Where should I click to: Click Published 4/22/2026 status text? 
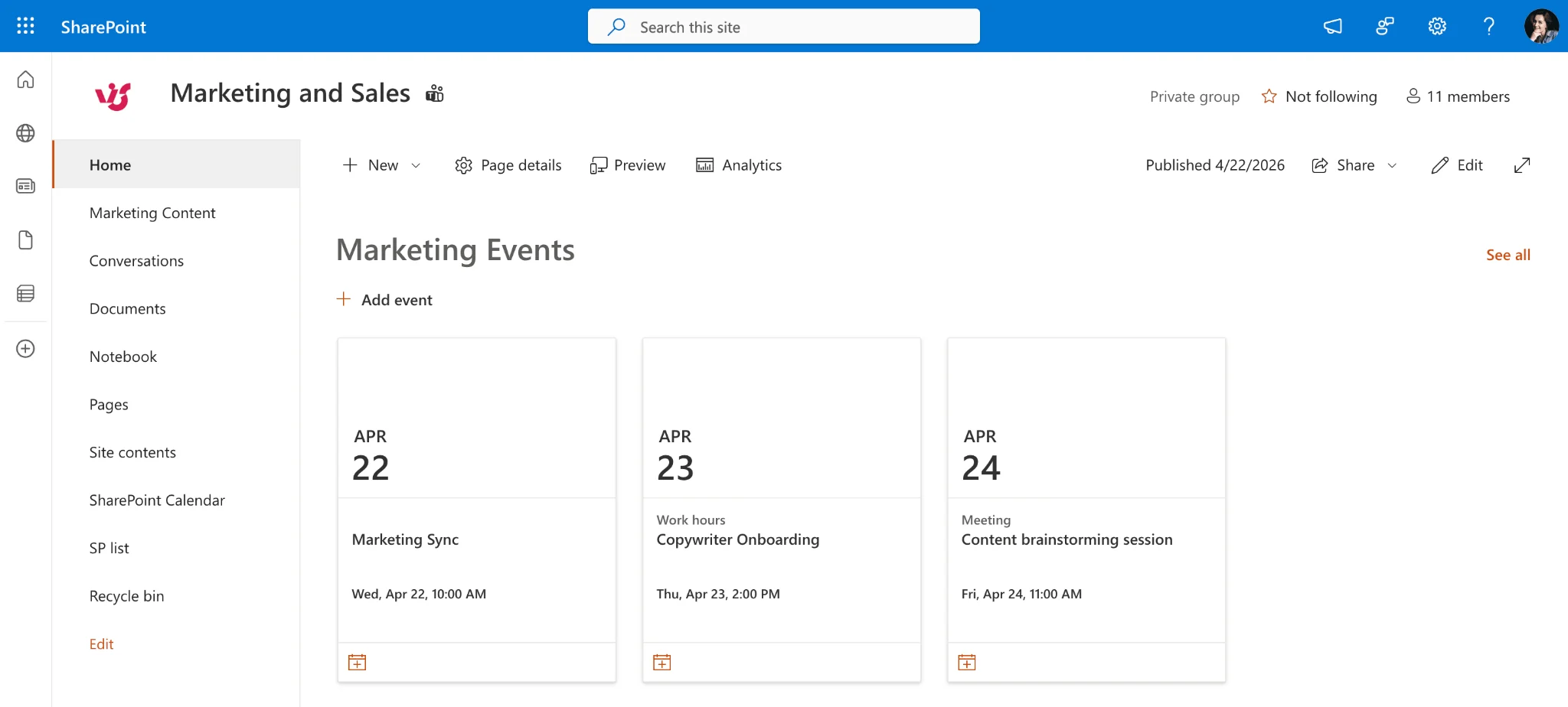click(1215, 165)
